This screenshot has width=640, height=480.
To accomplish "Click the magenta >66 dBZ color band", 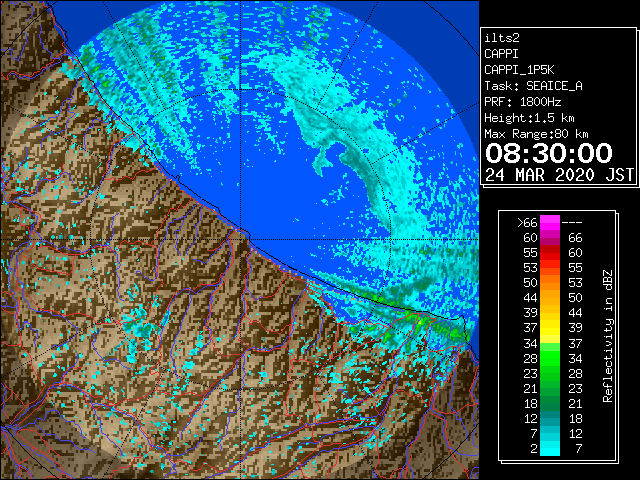I will [x=550, y=223].
